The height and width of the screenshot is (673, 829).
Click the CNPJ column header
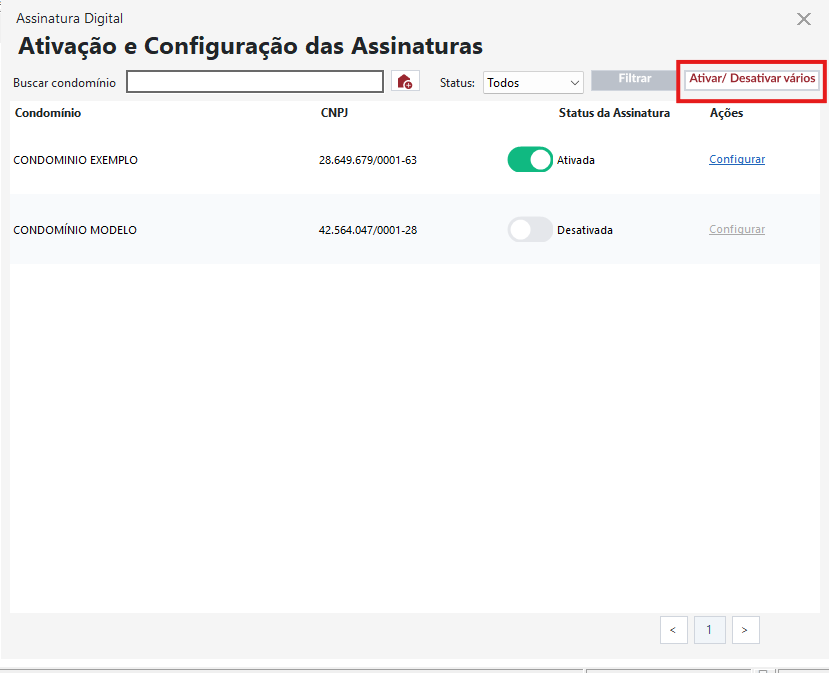[x=334, y=113]
